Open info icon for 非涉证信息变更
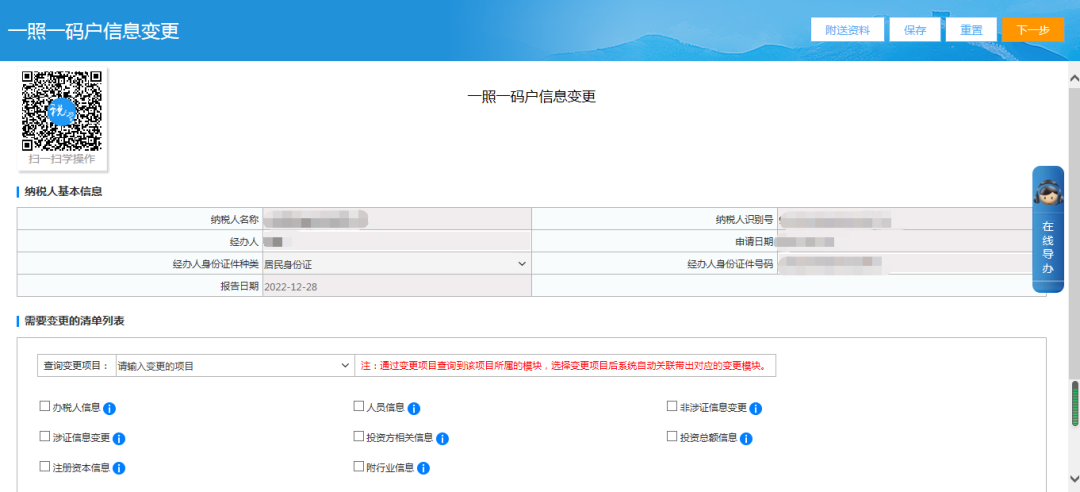Viewport: 1080px width, 492px height. tap(755, 409)
